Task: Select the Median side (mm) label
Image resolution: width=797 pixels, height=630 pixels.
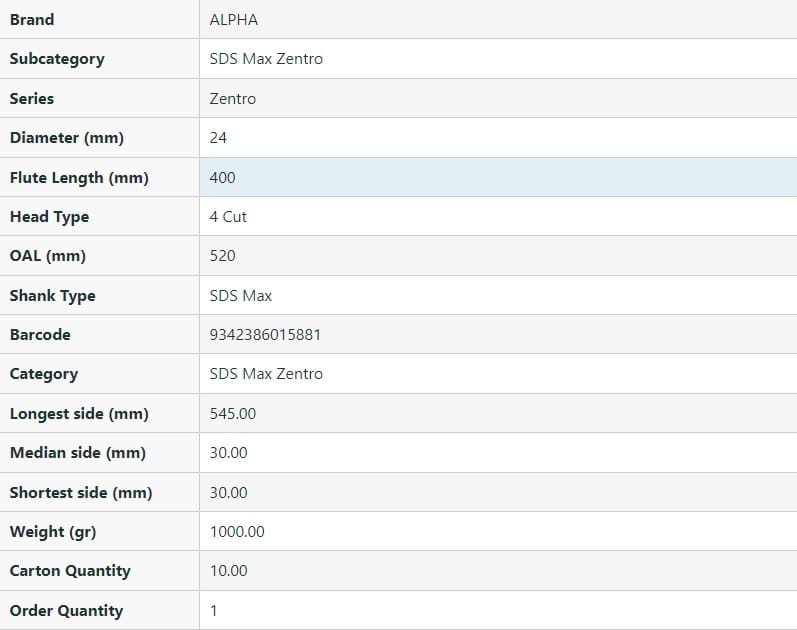Action: [x=78, y=453]
